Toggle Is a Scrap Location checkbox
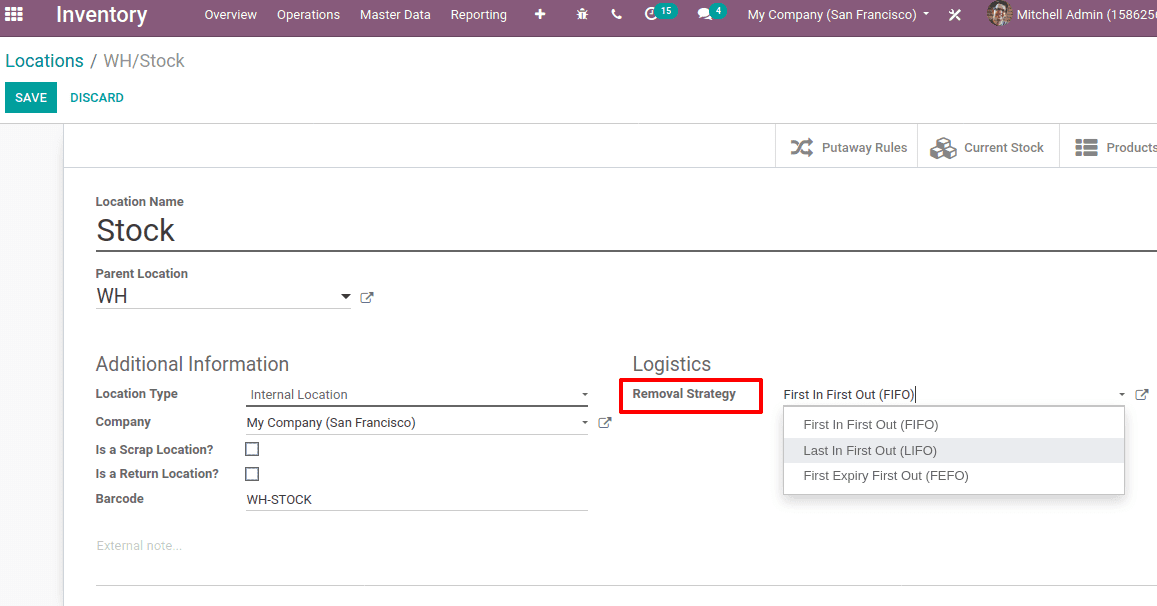 click(x=252, y=449)
